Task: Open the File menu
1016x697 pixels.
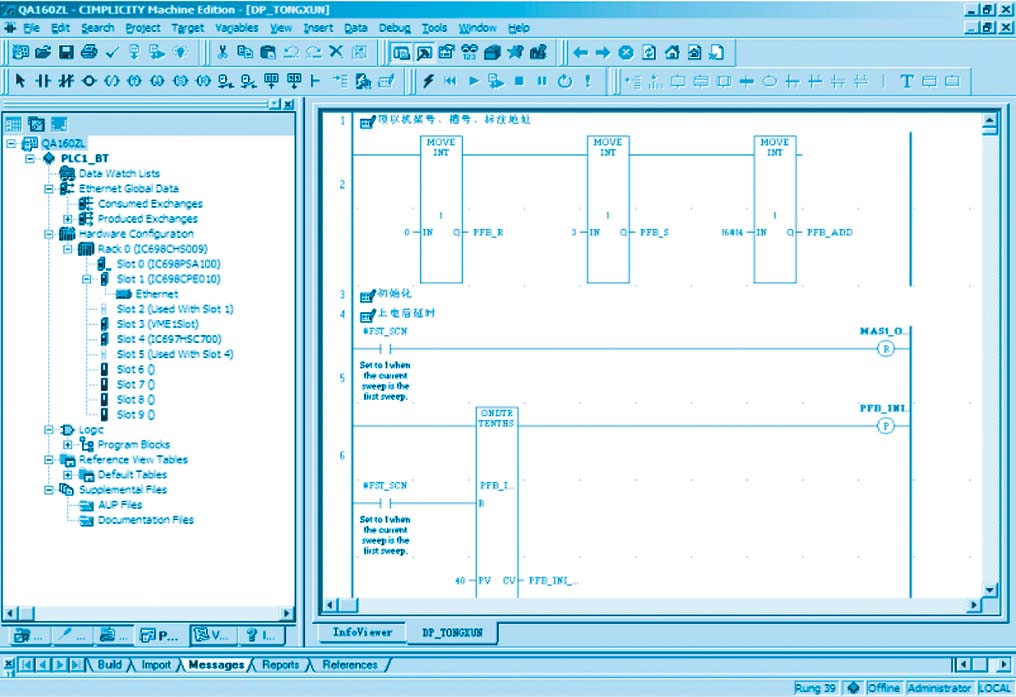Action: point(31,28)
